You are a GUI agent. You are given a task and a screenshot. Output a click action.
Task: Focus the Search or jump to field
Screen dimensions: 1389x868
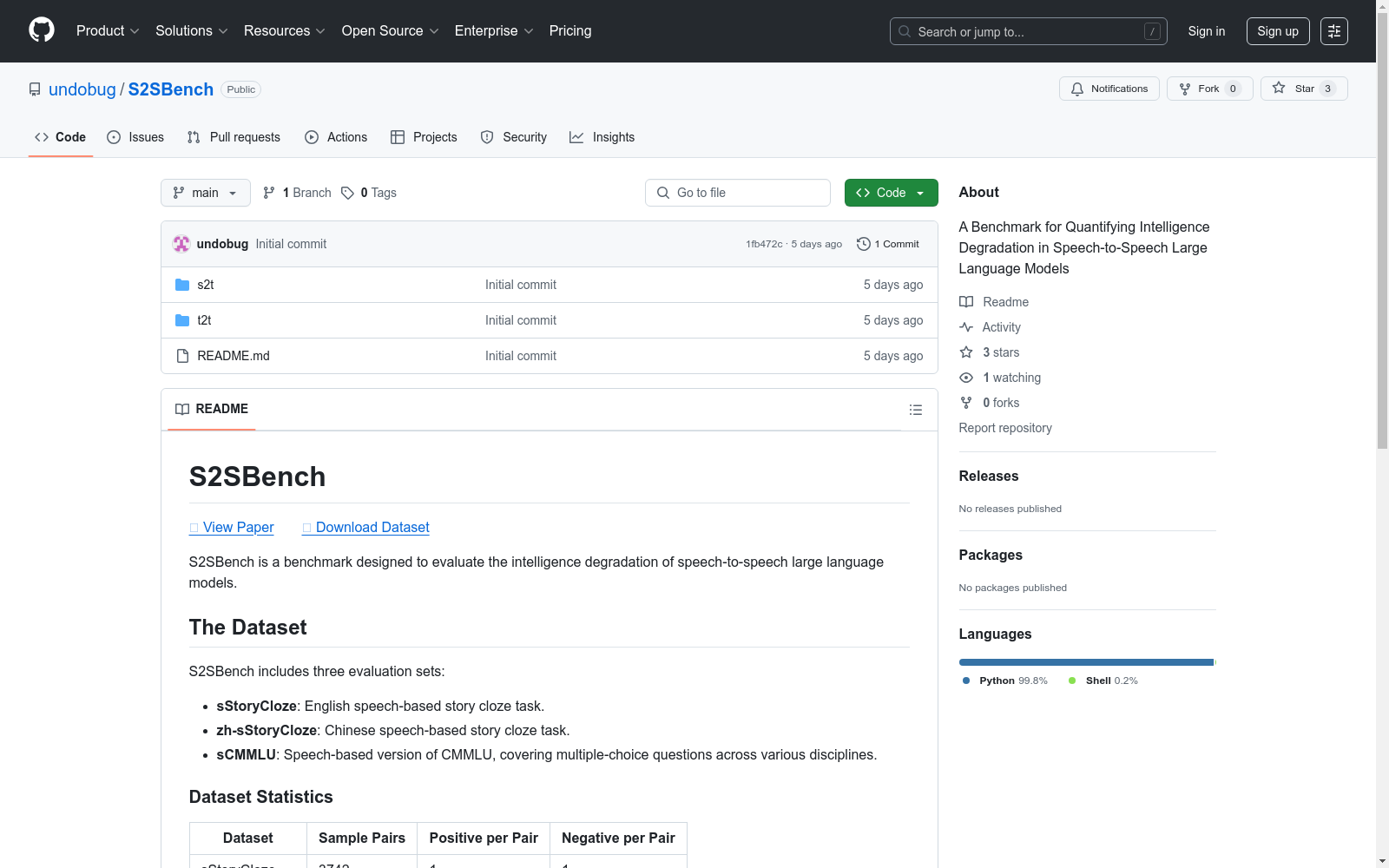1028,31
